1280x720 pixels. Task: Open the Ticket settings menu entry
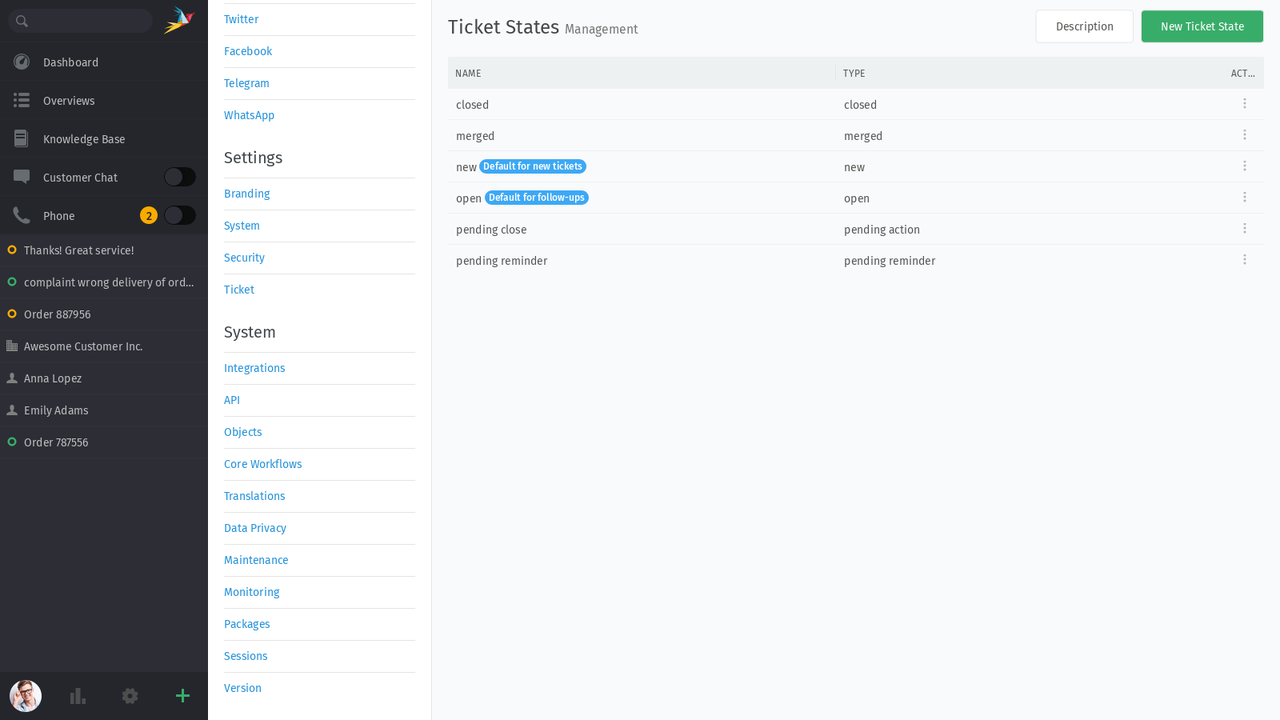(239, 289)
